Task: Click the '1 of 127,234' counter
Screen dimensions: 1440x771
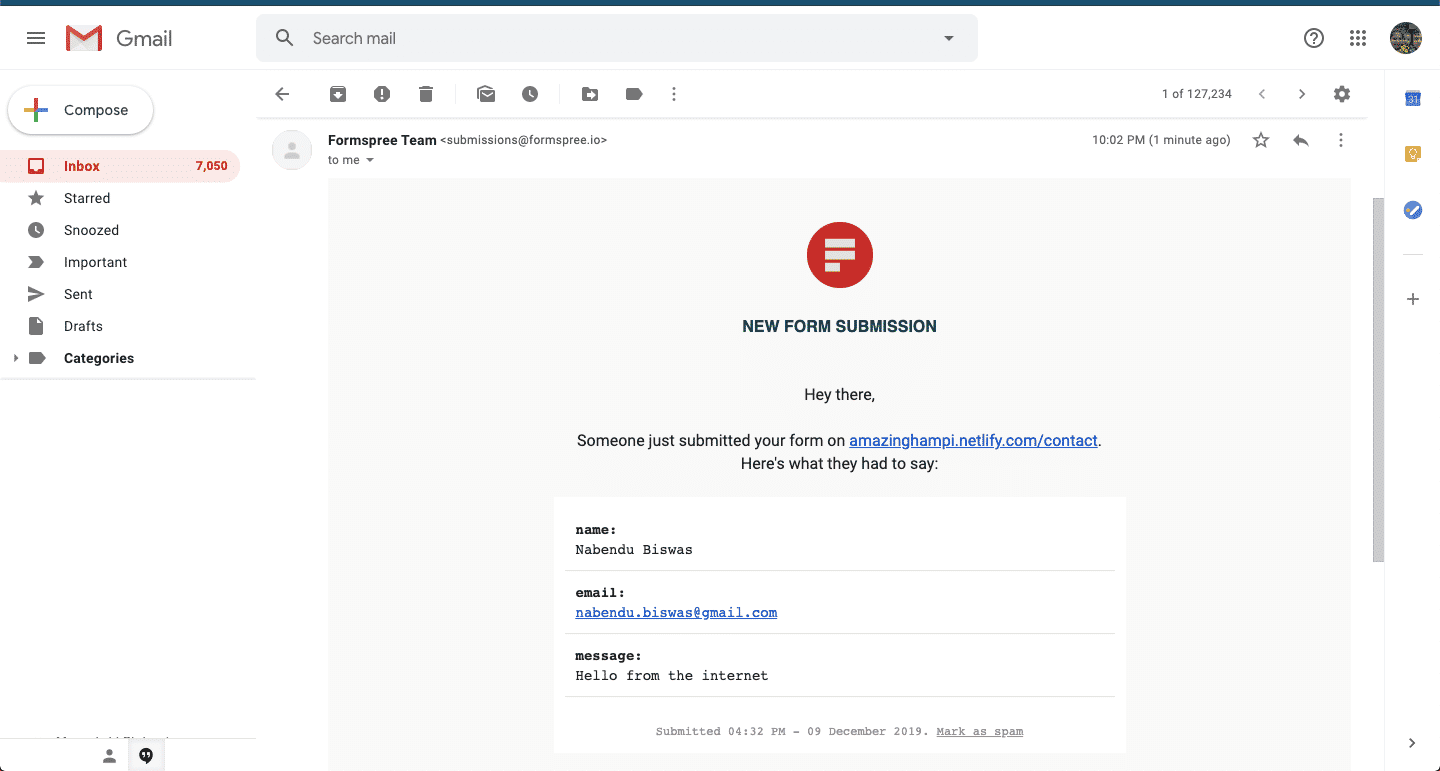Action: [x=1197, y=94]
